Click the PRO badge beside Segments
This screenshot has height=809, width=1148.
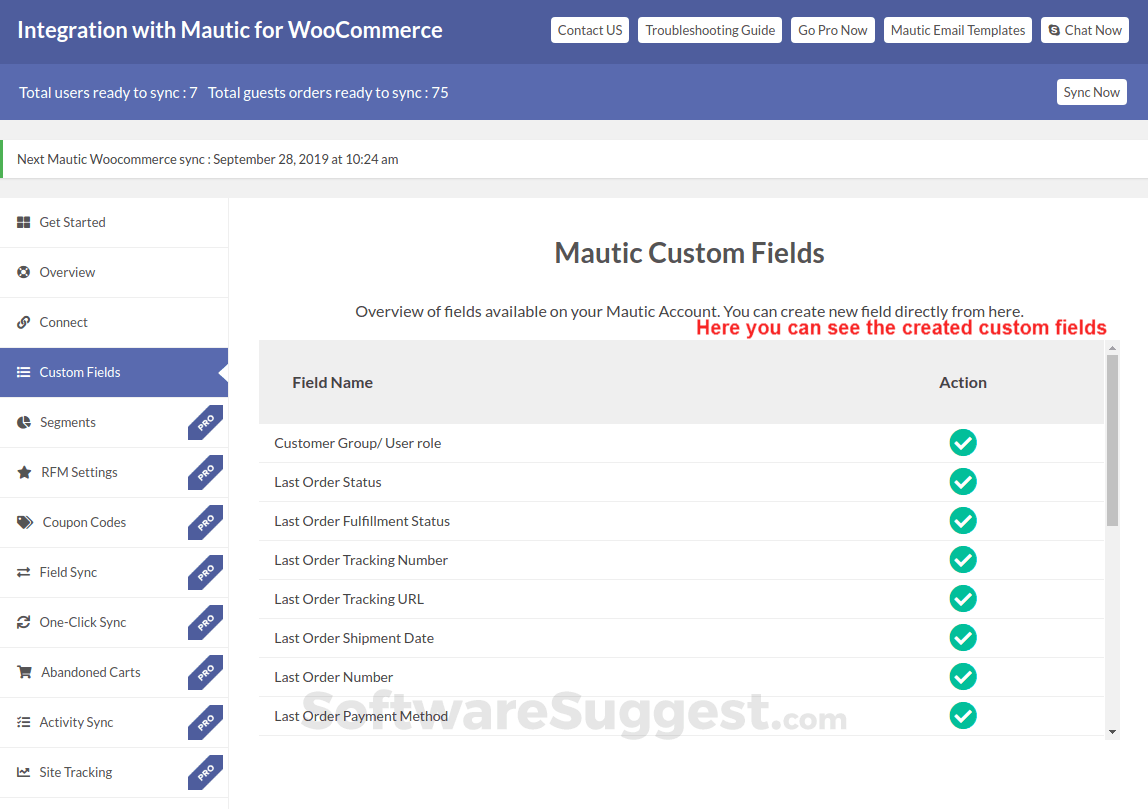click(205, 422)
